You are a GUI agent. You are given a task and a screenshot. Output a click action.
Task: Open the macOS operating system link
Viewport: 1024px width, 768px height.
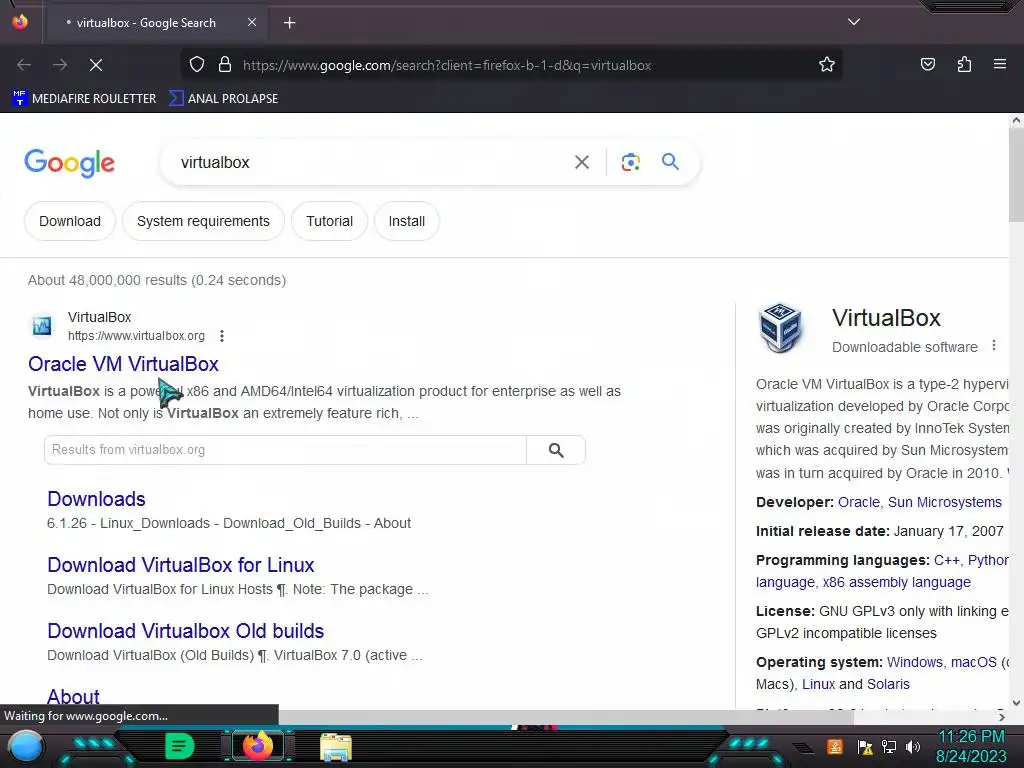tap(974, 662)
